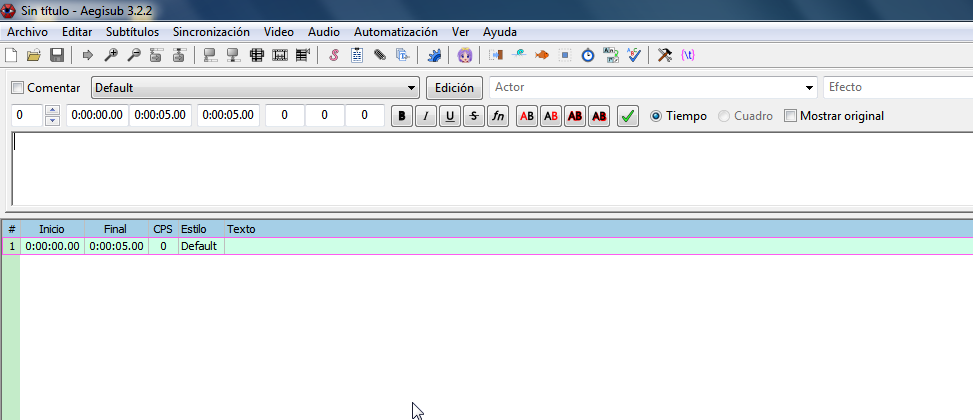The height and width of the screenshot is (420, 973).
Task: Toggle strikeout formatting button
Action: (x=473, y=116)
